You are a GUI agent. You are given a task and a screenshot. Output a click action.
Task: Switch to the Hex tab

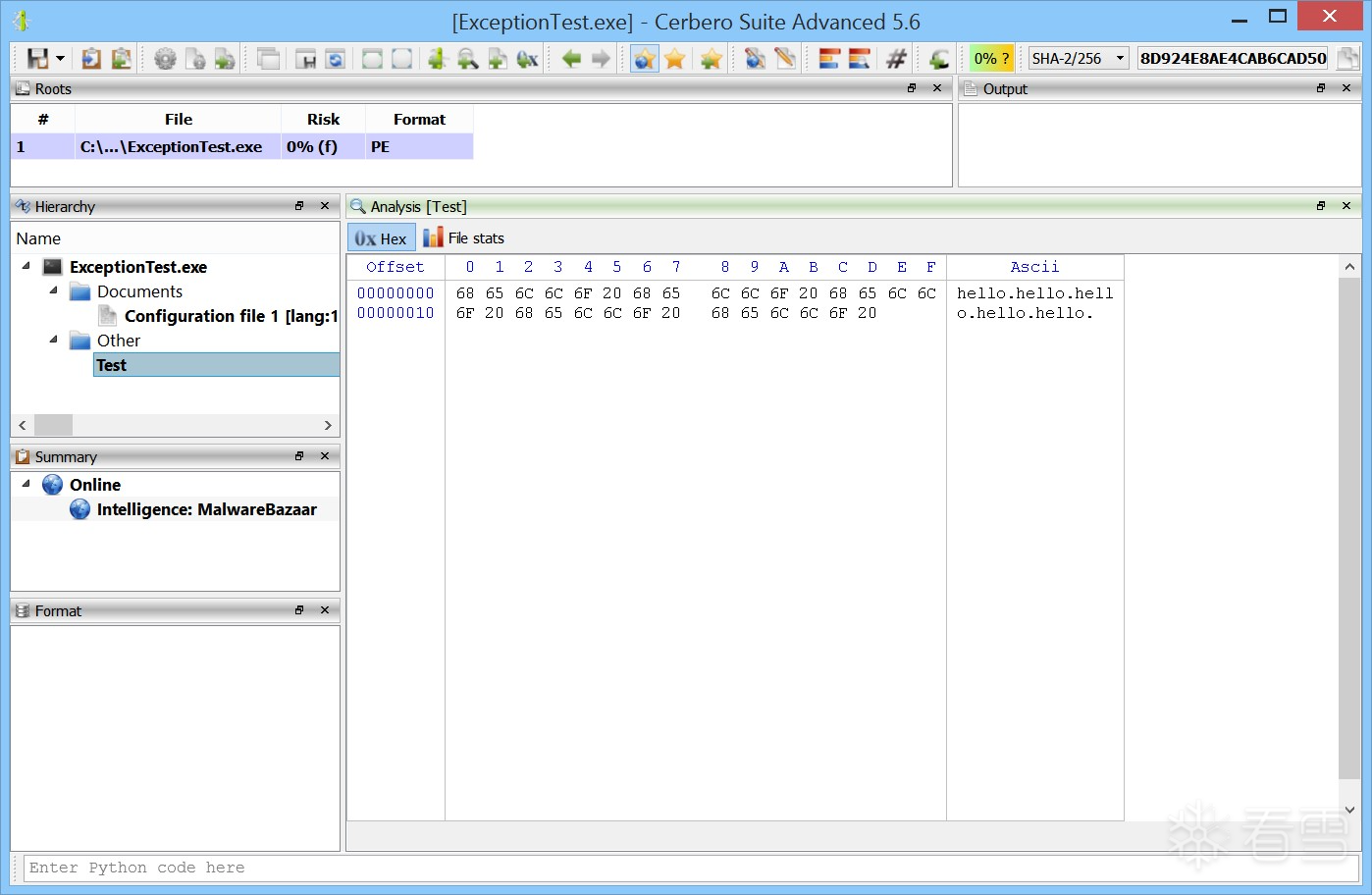(381, 238)
